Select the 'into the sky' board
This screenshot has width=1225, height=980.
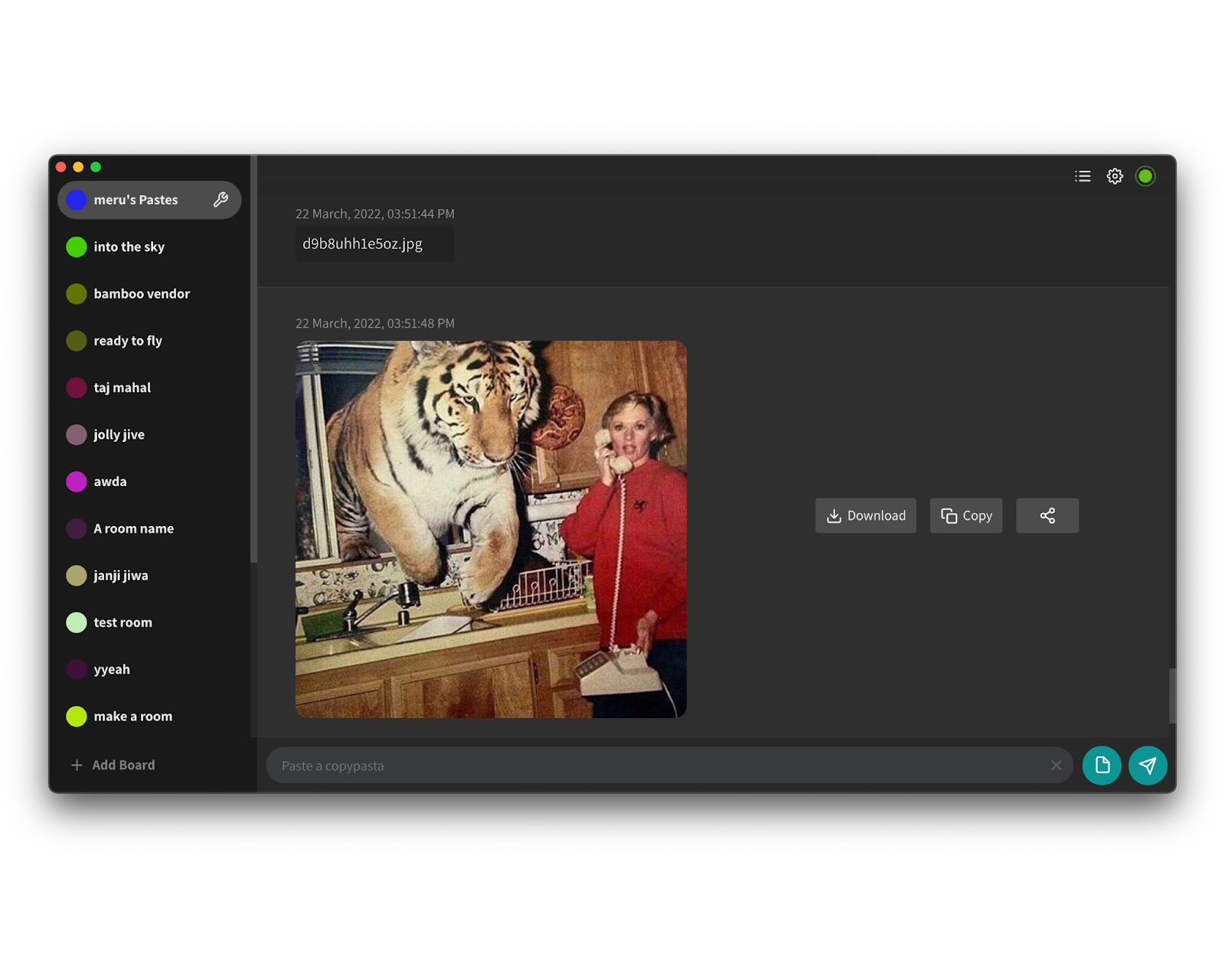129,247
